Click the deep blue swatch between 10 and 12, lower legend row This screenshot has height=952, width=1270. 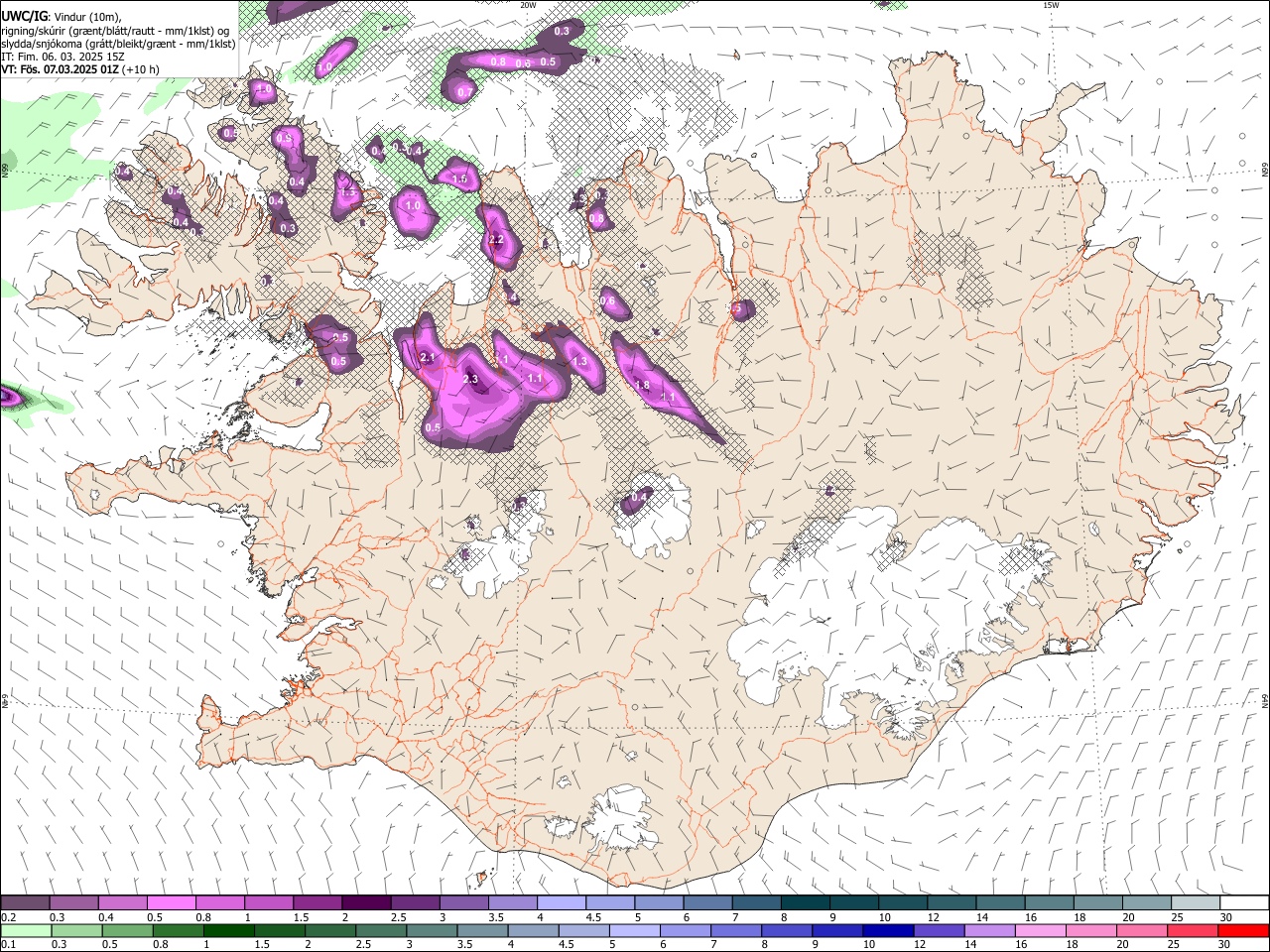(x=887, y=930)
